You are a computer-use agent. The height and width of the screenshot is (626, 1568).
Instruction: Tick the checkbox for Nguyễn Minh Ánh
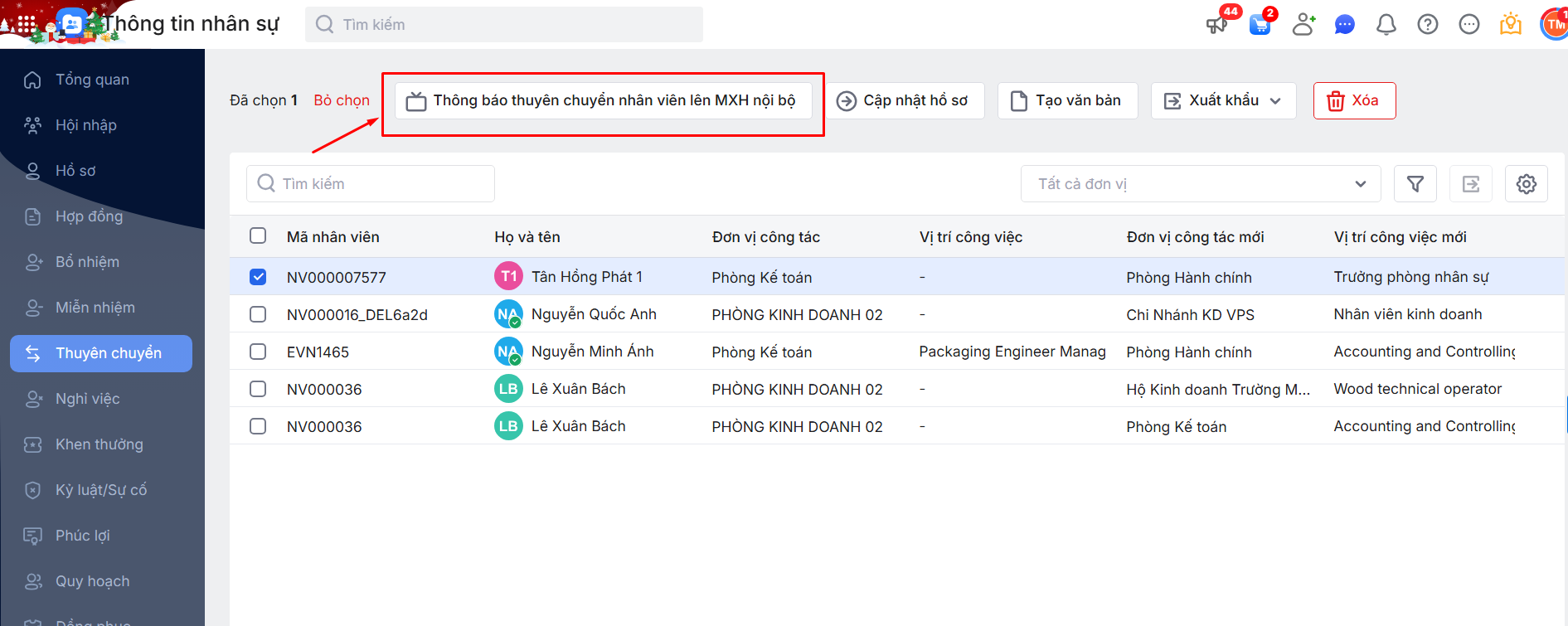point(258,352)
